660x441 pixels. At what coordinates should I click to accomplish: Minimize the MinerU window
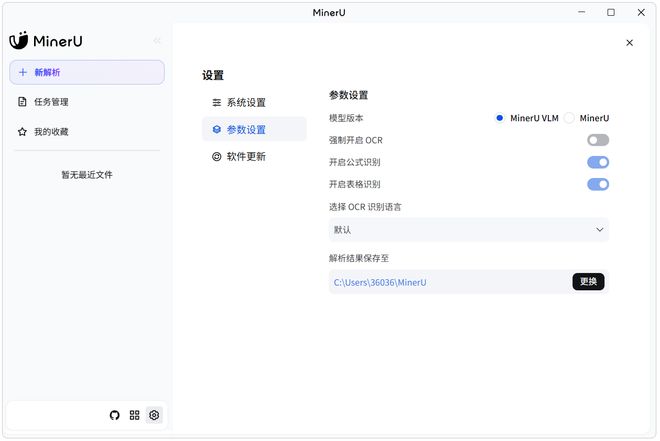pos(582,12)
